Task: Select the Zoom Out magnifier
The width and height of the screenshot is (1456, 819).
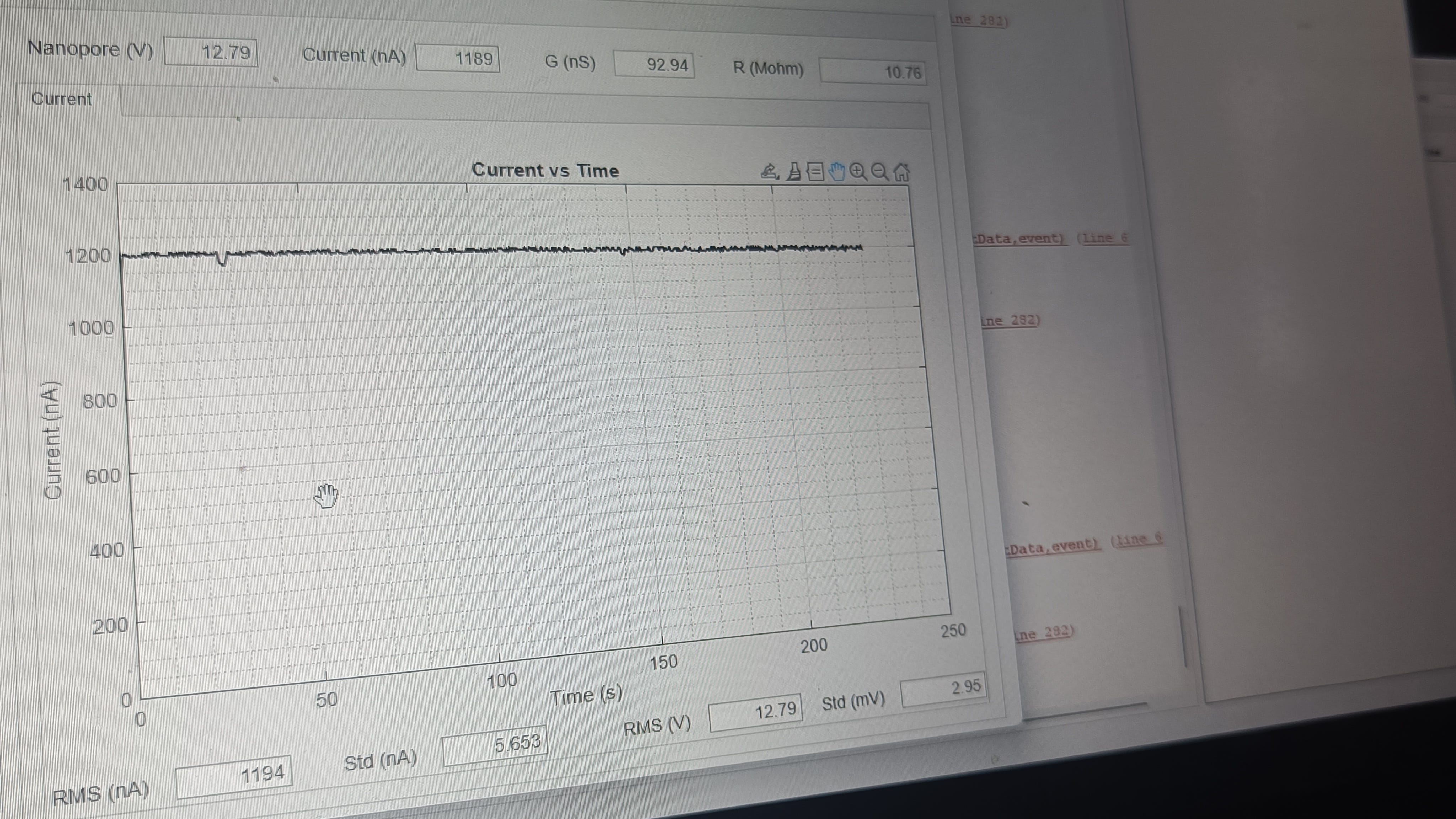Action: point(879,171)
